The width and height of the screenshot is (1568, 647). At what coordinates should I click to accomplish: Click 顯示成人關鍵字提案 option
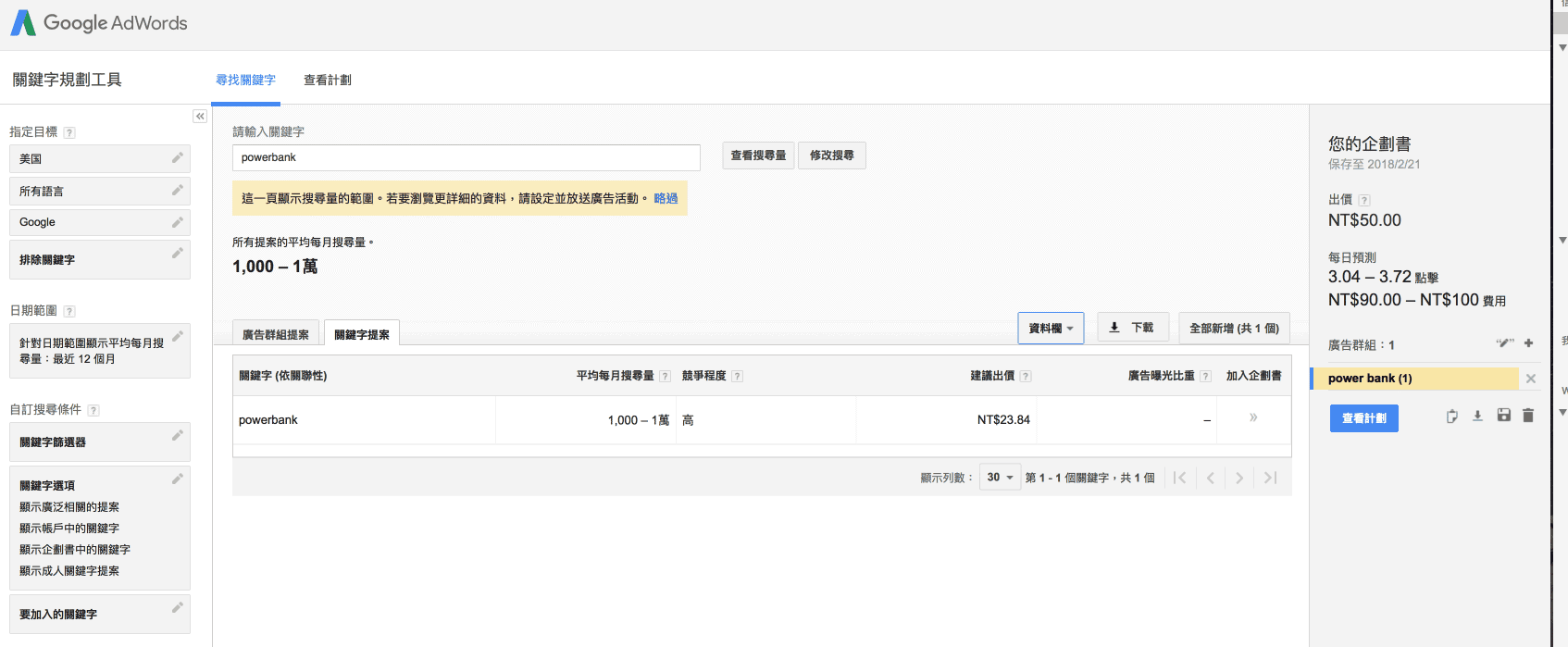(69, 571)
